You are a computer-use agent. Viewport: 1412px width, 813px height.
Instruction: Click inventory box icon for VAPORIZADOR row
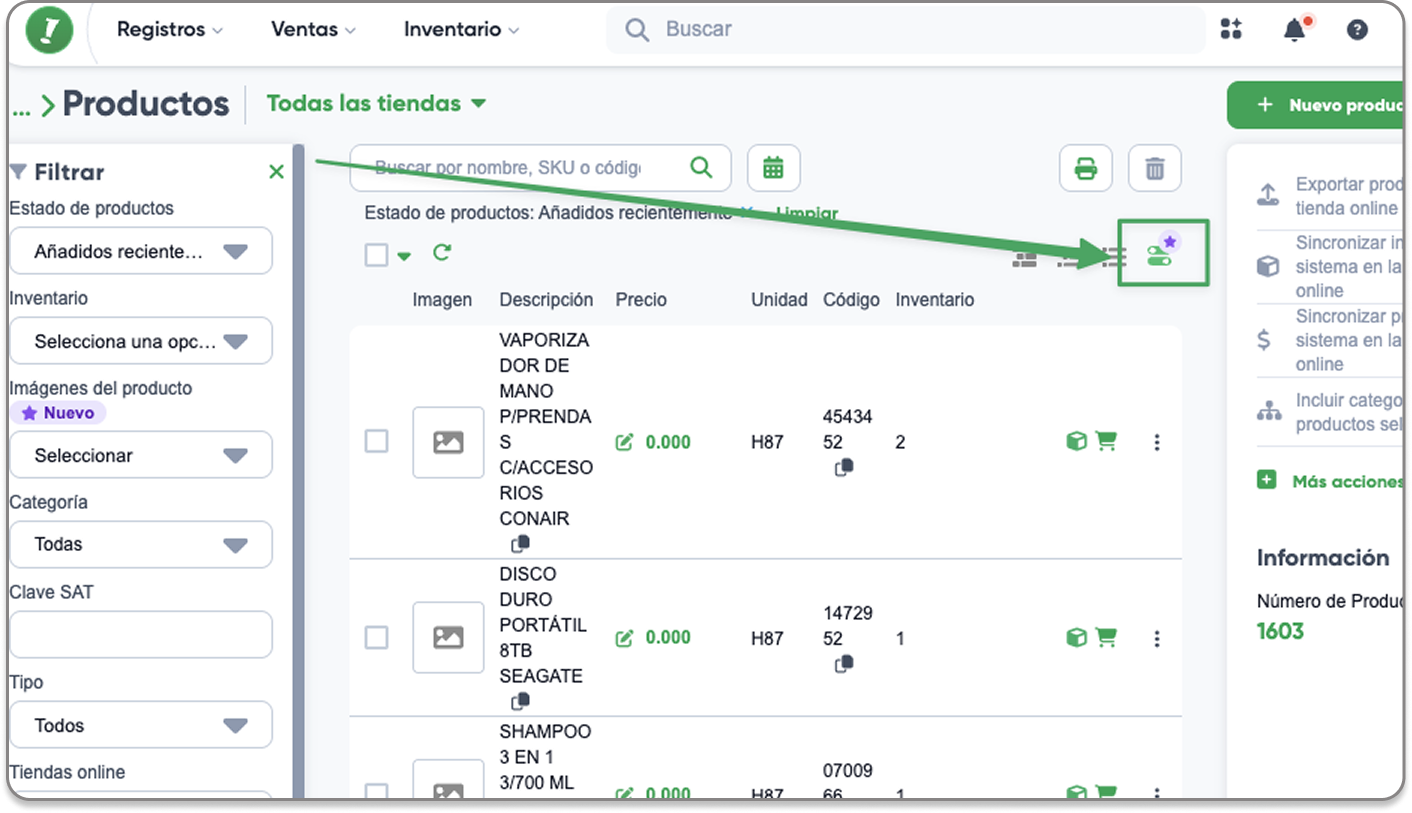(1076, 441)
